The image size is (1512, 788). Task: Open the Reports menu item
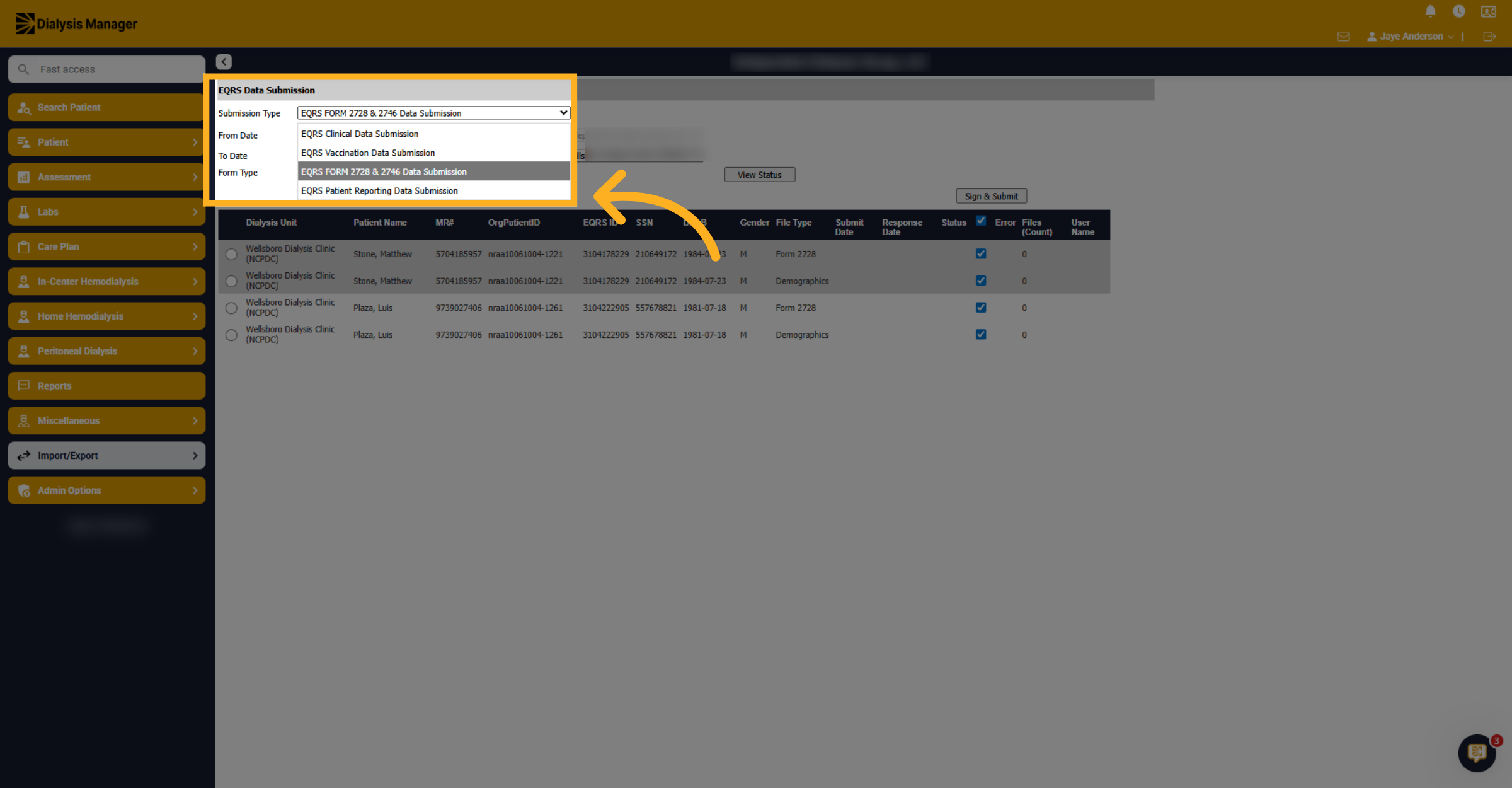pos(106,386)
